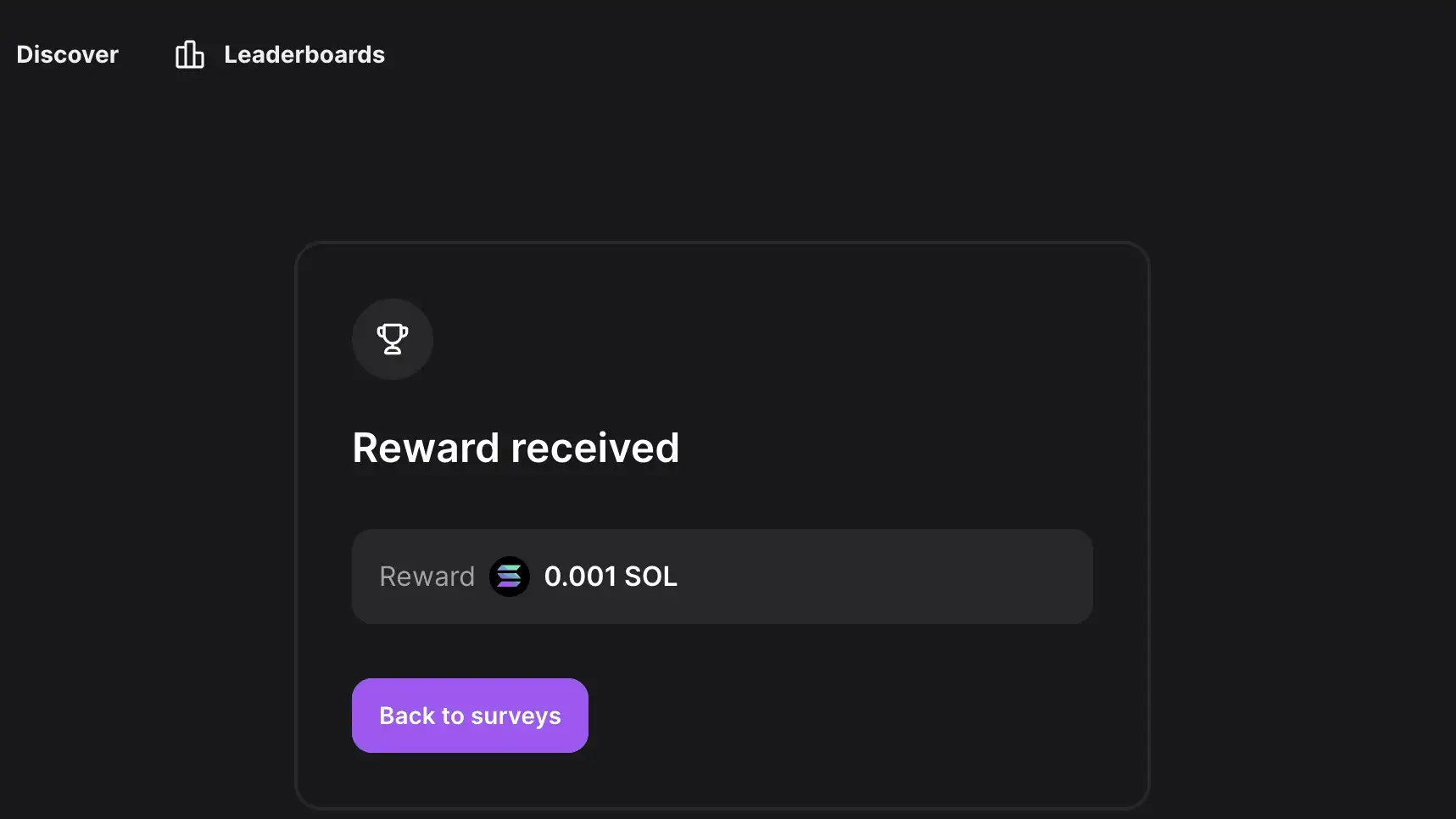Click the trophy icon
Screen dimensions: 1456x819
[x=393, y=339]
